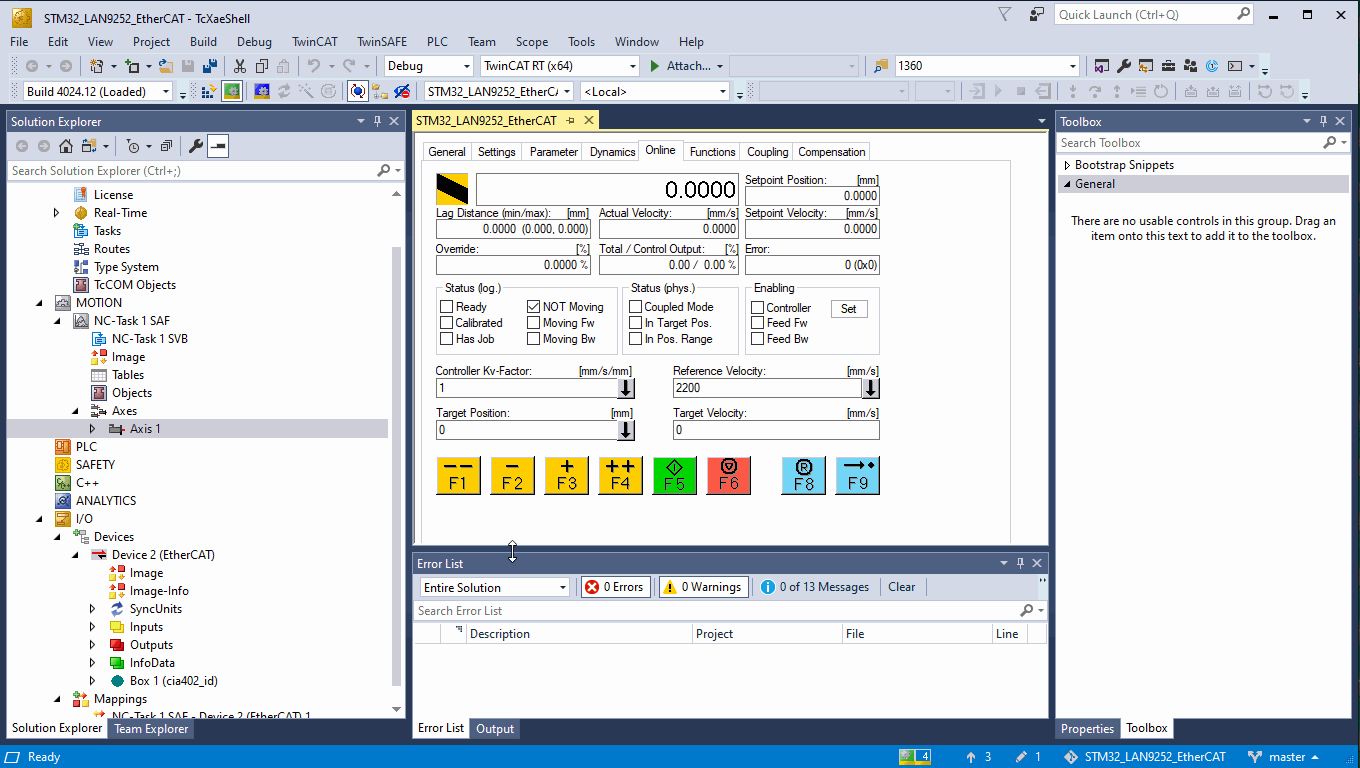Click the F3 slow forward jog button
1360x768 pixels.
(567, 475)
